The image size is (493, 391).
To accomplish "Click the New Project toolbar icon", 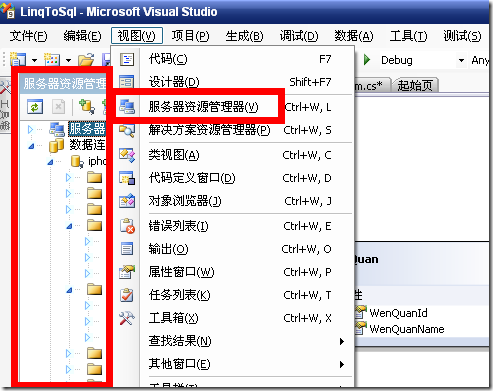I will [x=18, y=60].
